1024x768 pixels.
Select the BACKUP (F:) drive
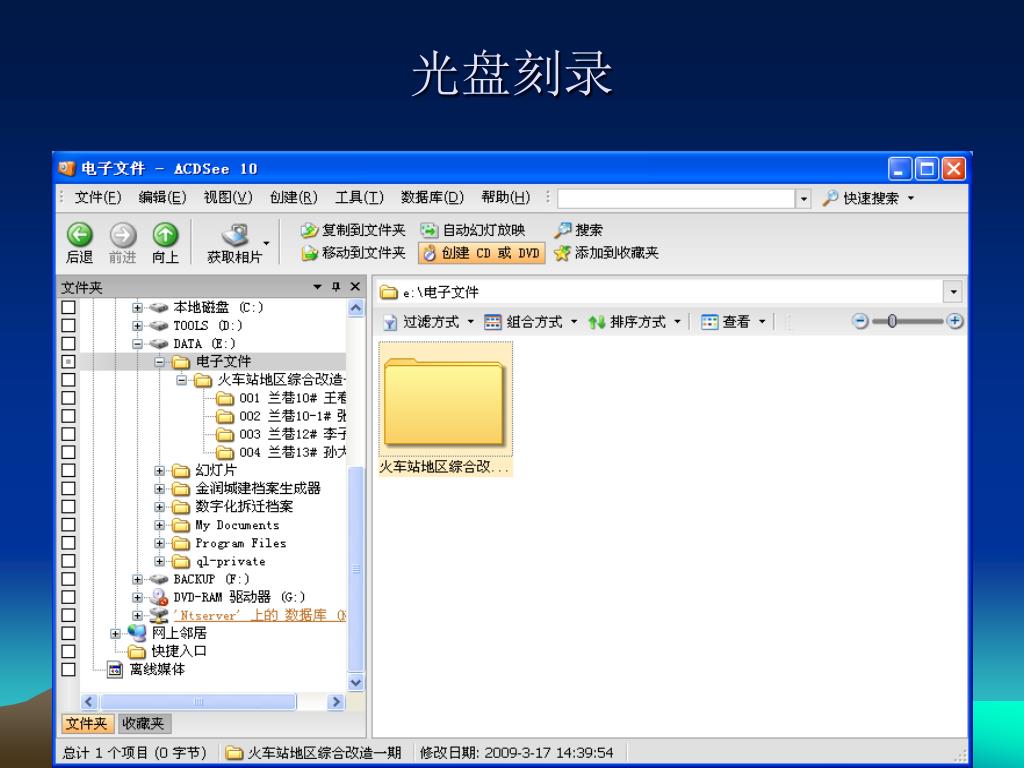(211, 579)
